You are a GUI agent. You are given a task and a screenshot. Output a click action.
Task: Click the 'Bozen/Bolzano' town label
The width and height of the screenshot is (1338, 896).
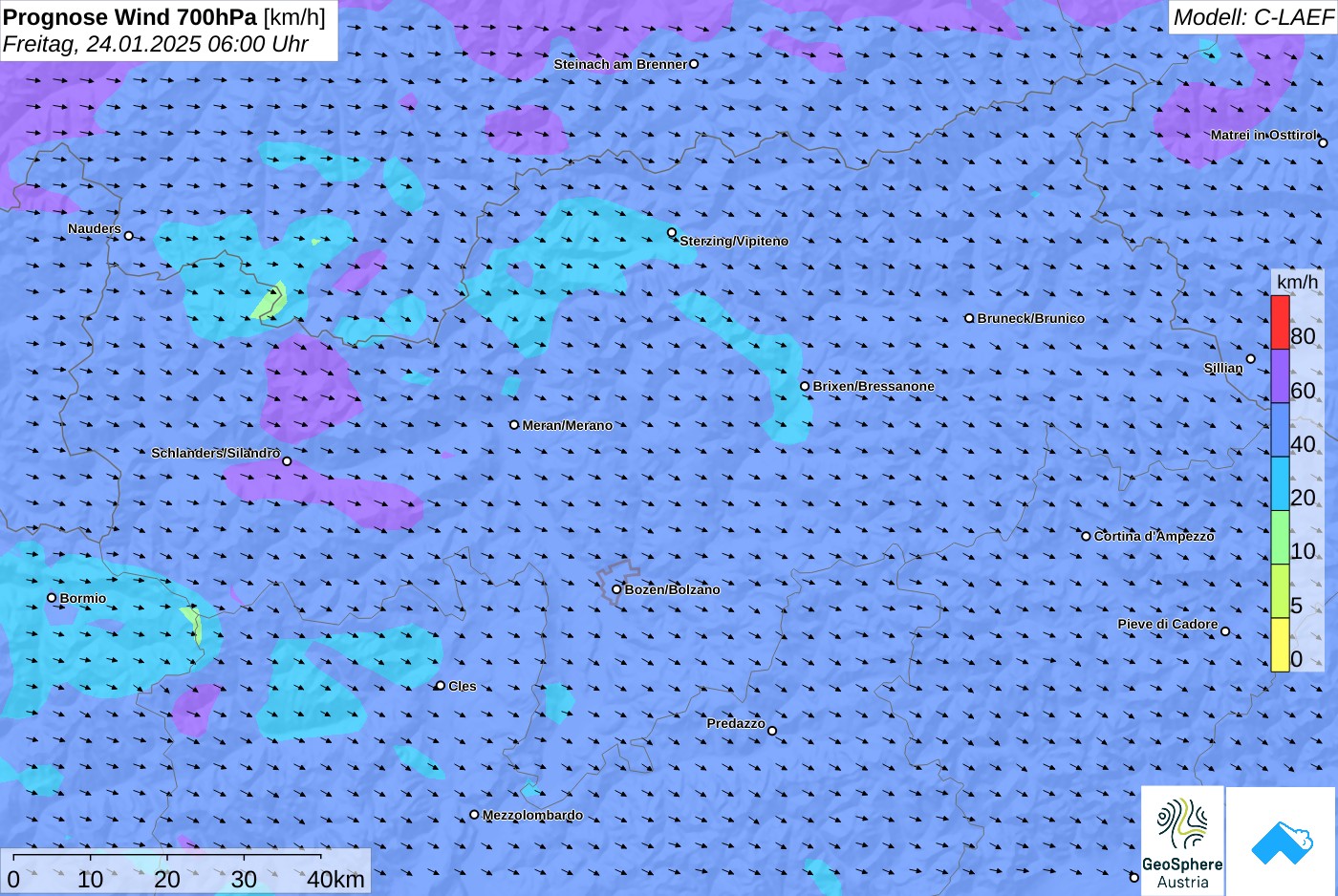click(x=673, y=589)
